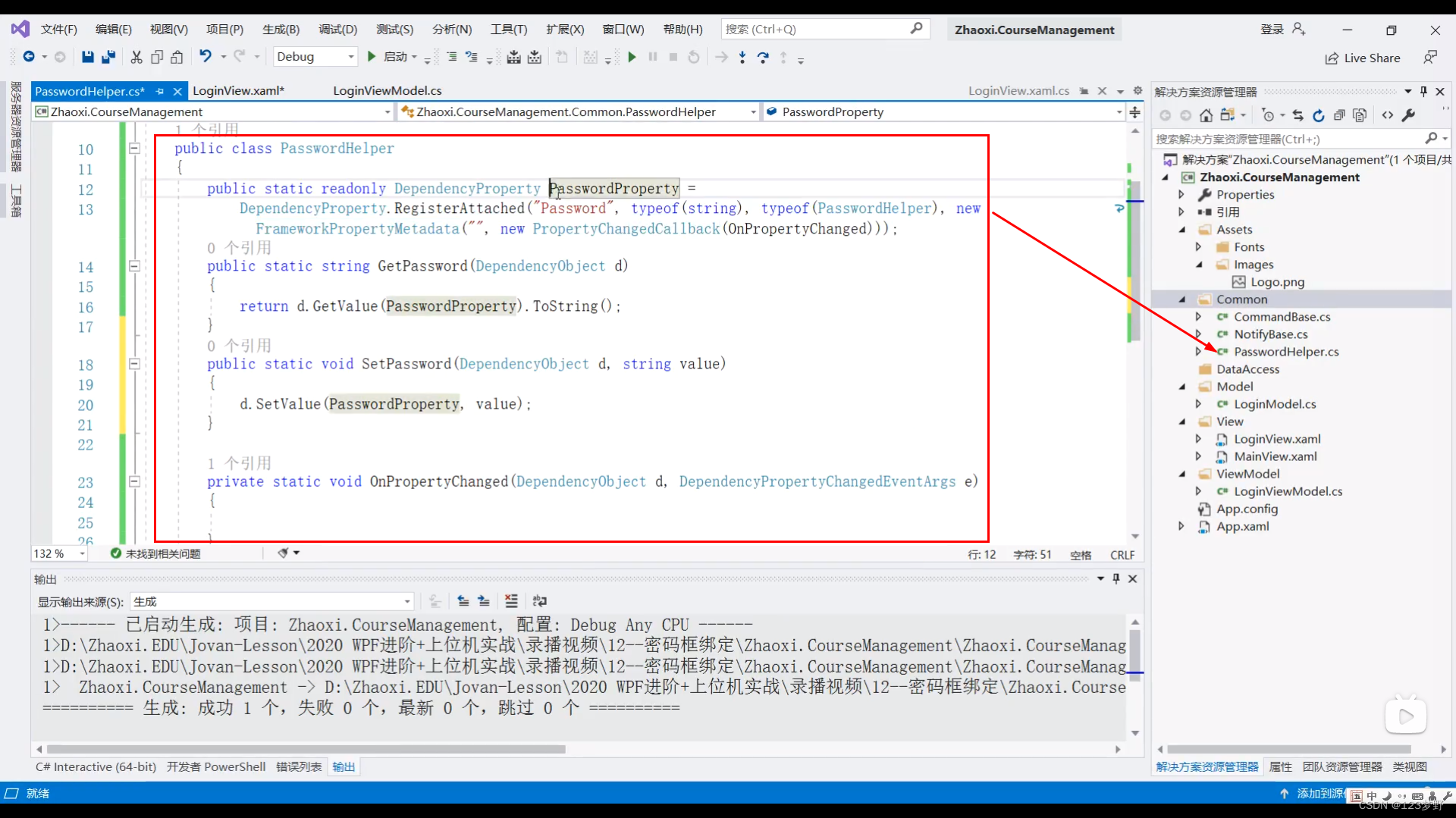Click the Output panel horizontal scrollbar thumb
The width and height of the screenshot is (1456, 818).
coord(306,749)
